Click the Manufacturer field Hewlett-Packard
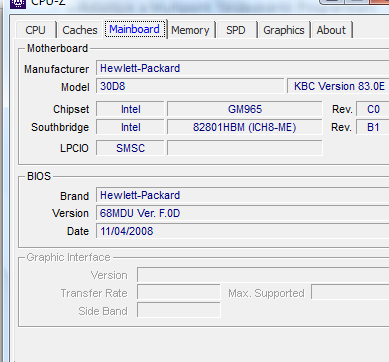 243,68
